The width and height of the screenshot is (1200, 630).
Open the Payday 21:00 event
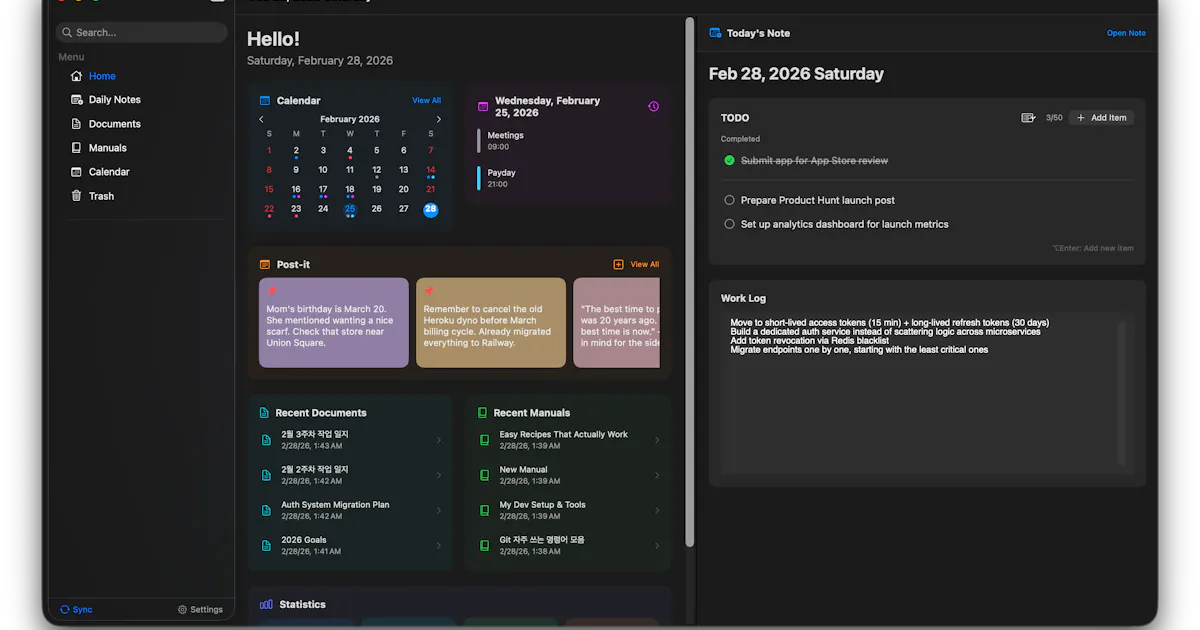coord(568,178)
